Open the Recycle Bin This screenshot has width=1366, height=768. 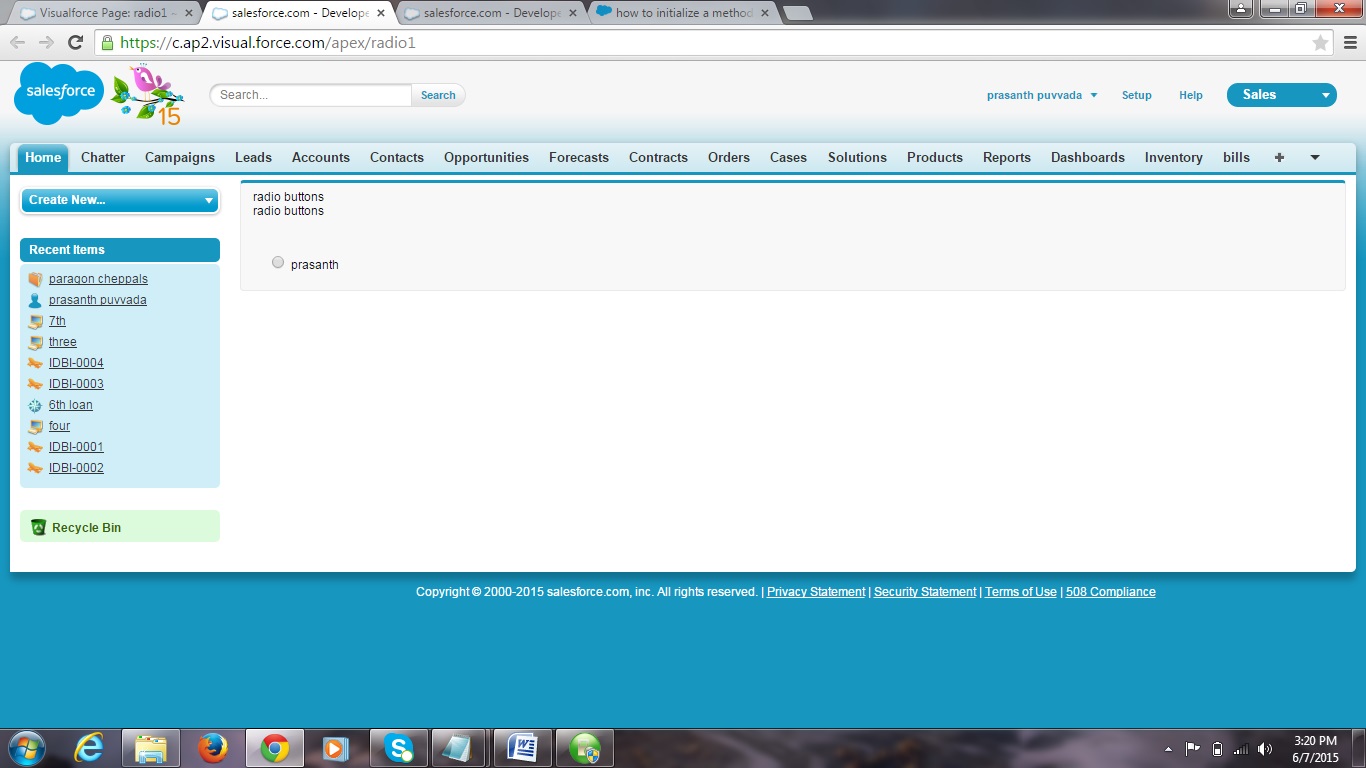[86, 527]
